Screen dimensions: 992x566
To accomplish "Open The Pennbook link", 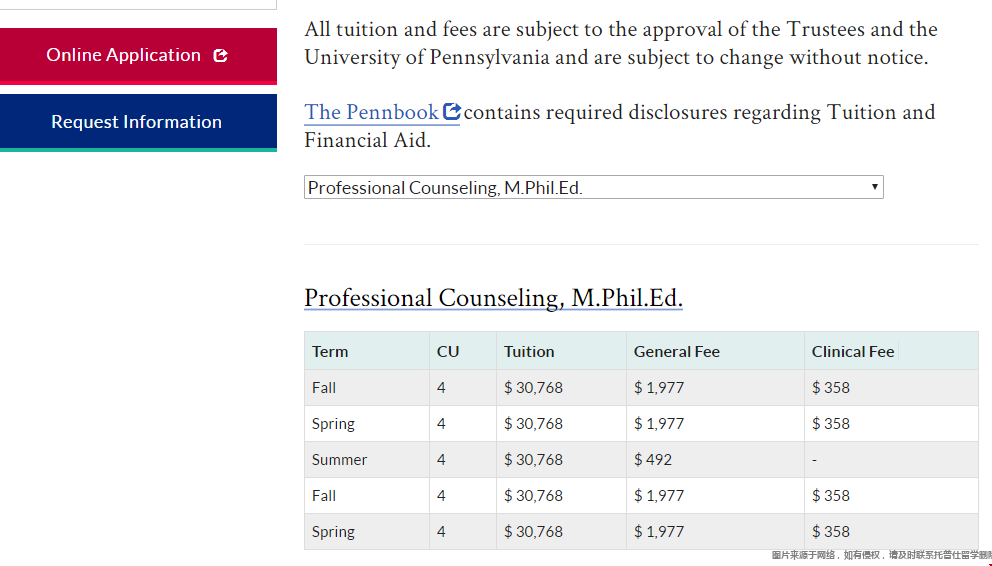I will tap(371, 112).
